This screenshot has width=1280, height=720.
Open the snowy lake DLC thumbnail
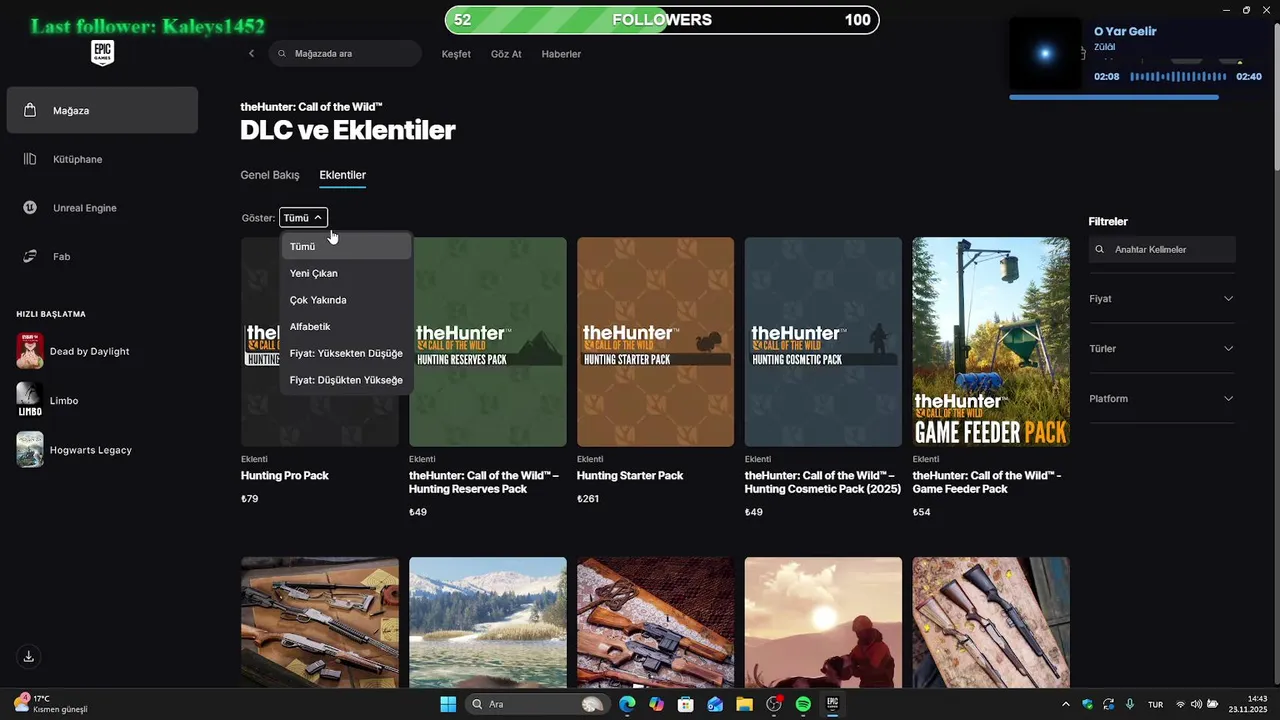click(488, 623)
